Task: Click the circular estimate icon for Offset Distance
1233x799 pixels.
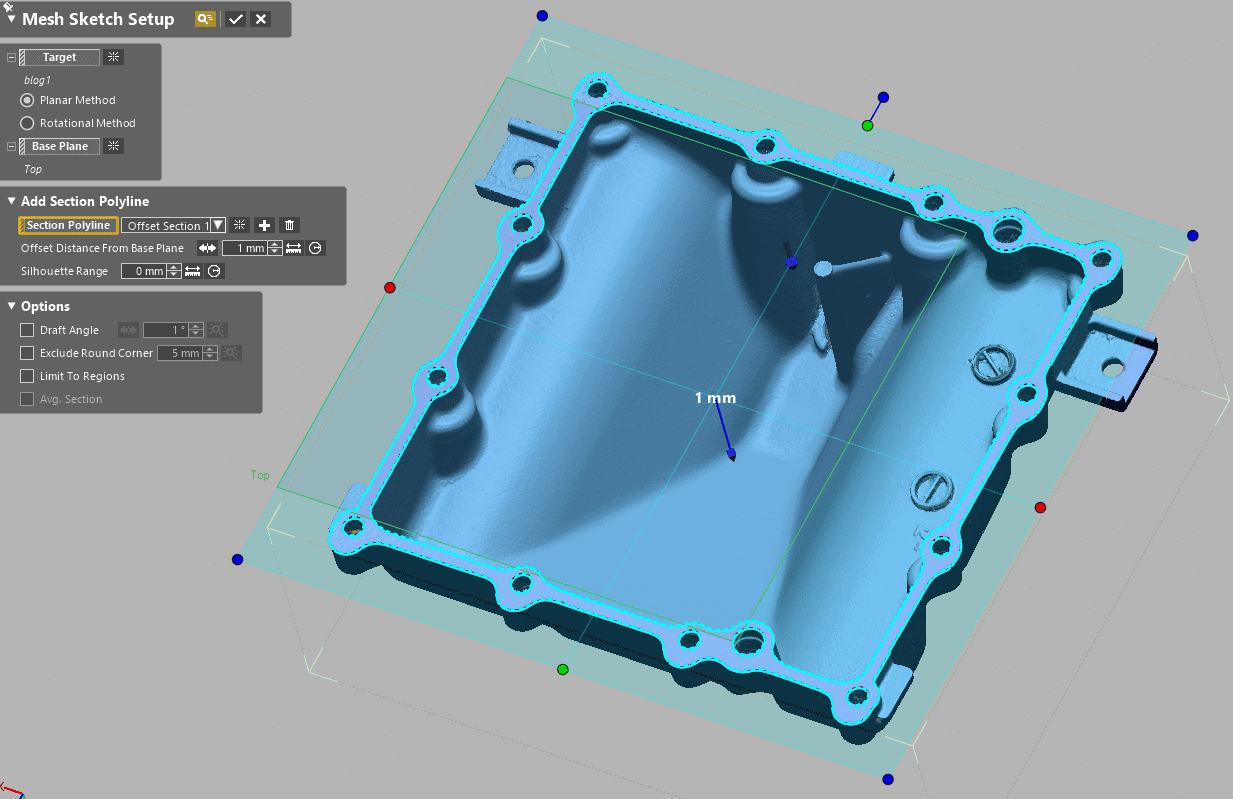Action: [x=316, y=248]
